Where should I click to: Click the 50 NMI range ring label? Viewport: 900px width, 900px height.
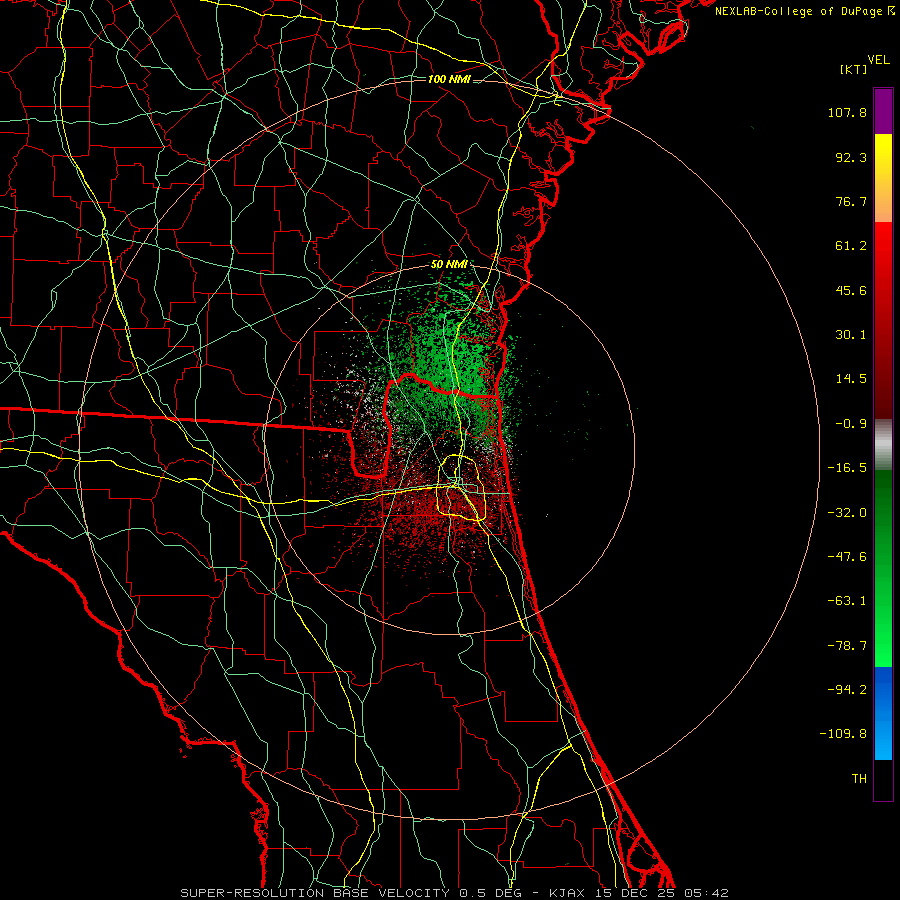click(x=449, y=265)
